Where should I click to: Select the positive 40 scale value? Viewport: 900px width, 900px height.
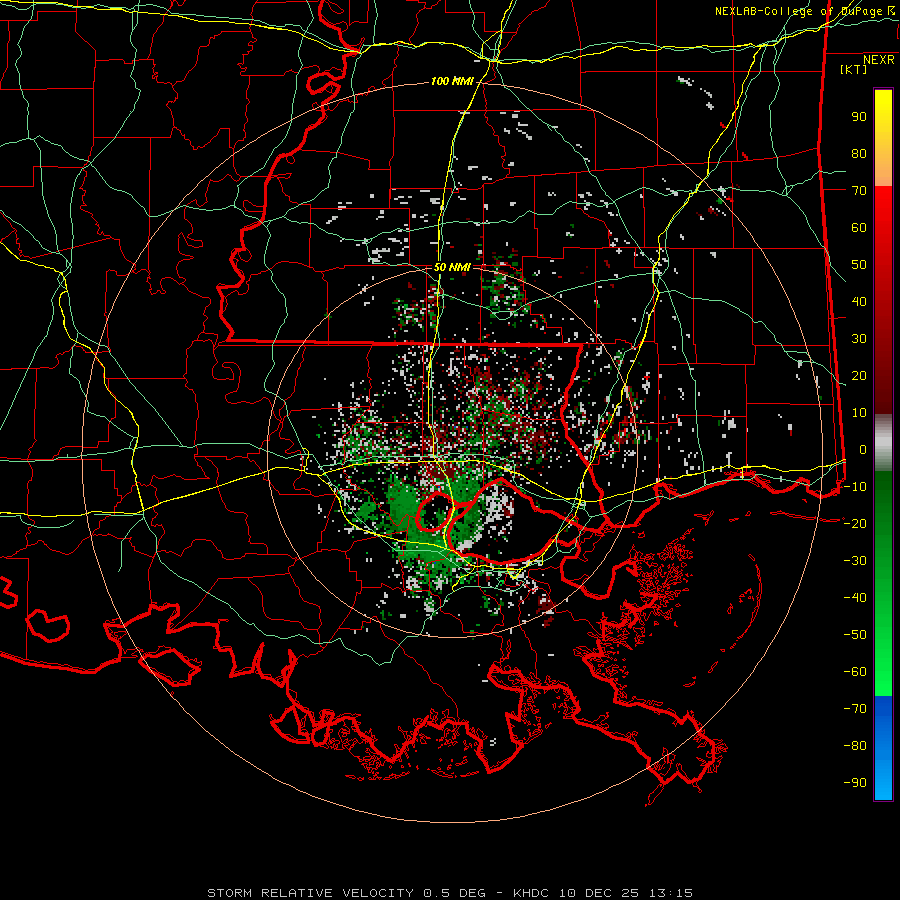click(x=859, y=302)
